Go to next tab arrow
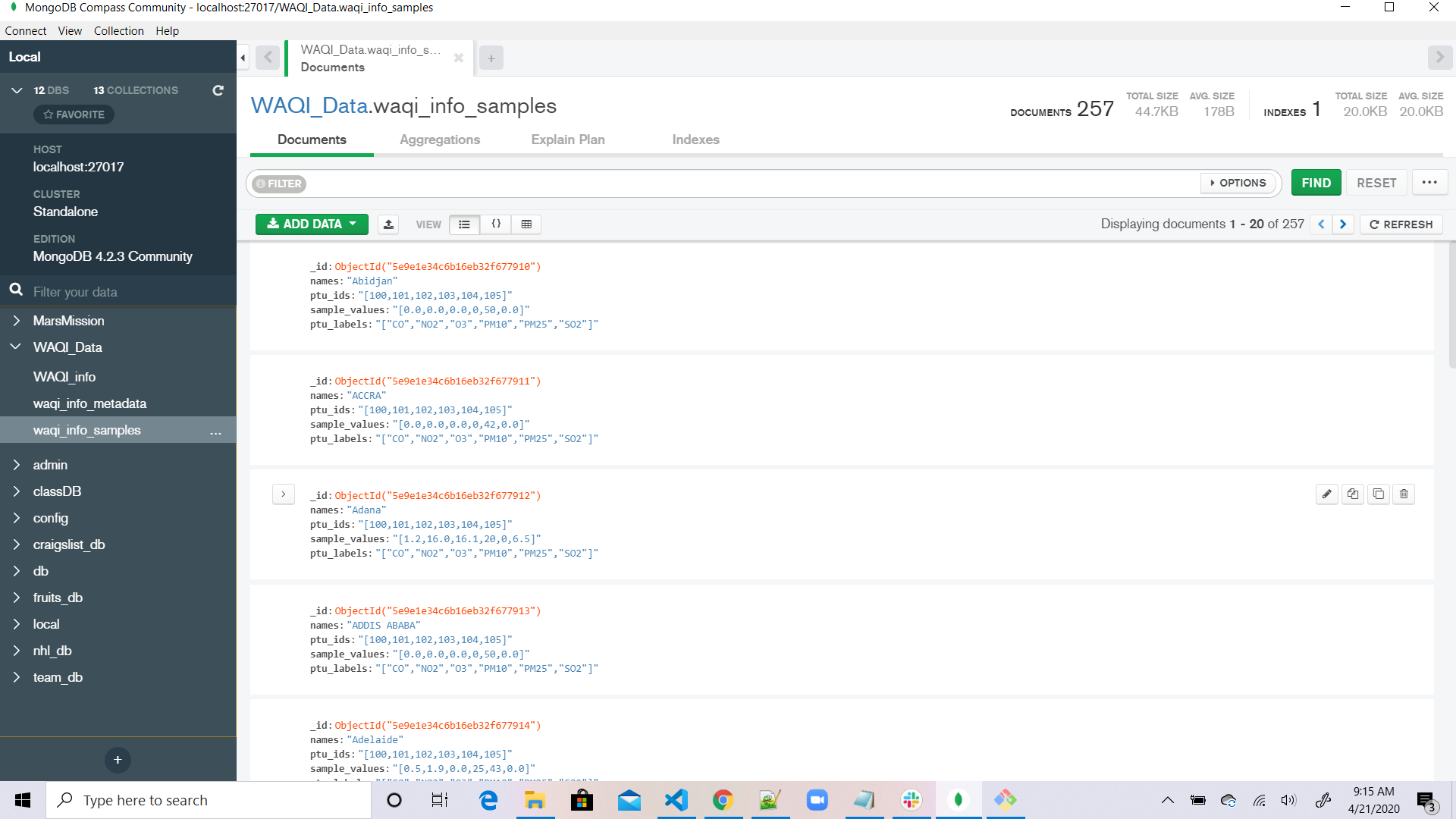 point(1439,58)
